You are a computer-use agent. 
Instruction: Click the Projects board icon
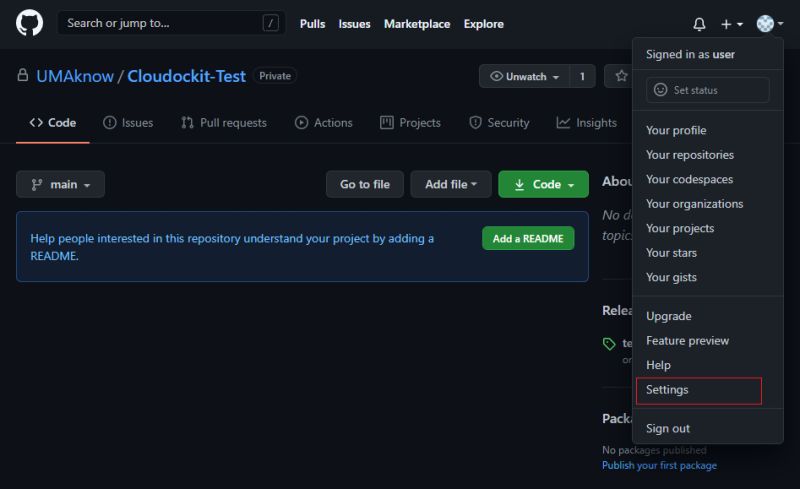point(387,123)
